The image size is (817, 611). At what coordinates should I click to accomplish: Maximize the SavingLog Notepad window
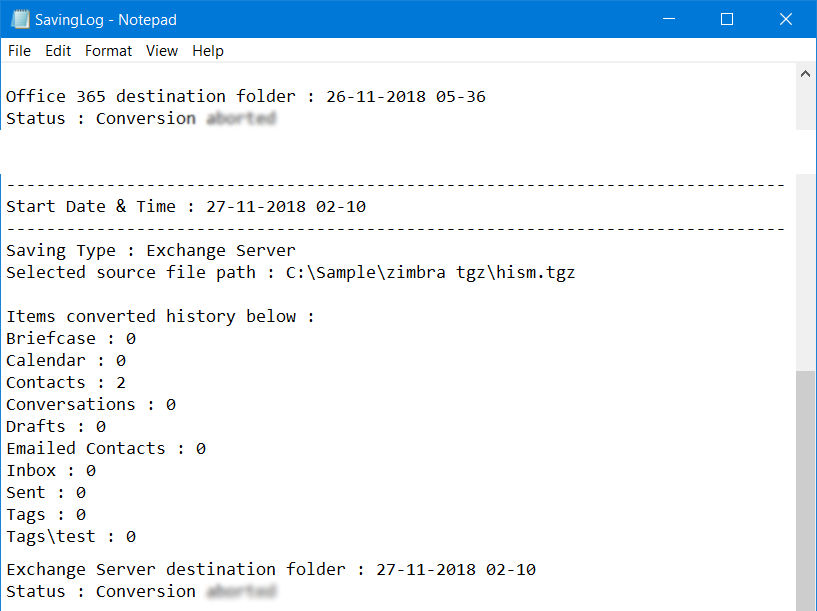pyautogui.click(x=727, y=19)
